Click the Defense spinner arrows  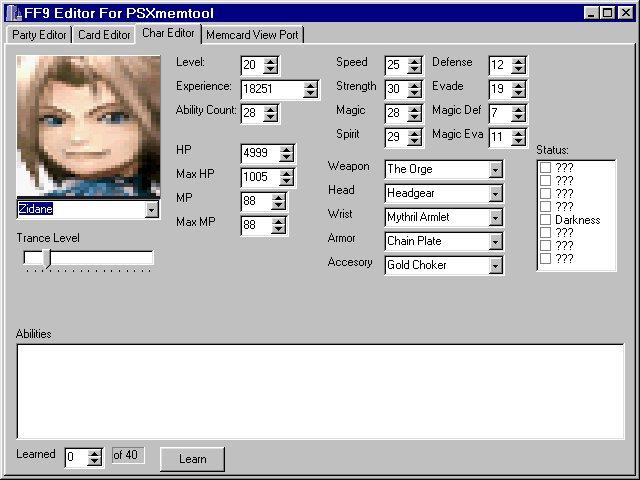(x=518, y=65)
